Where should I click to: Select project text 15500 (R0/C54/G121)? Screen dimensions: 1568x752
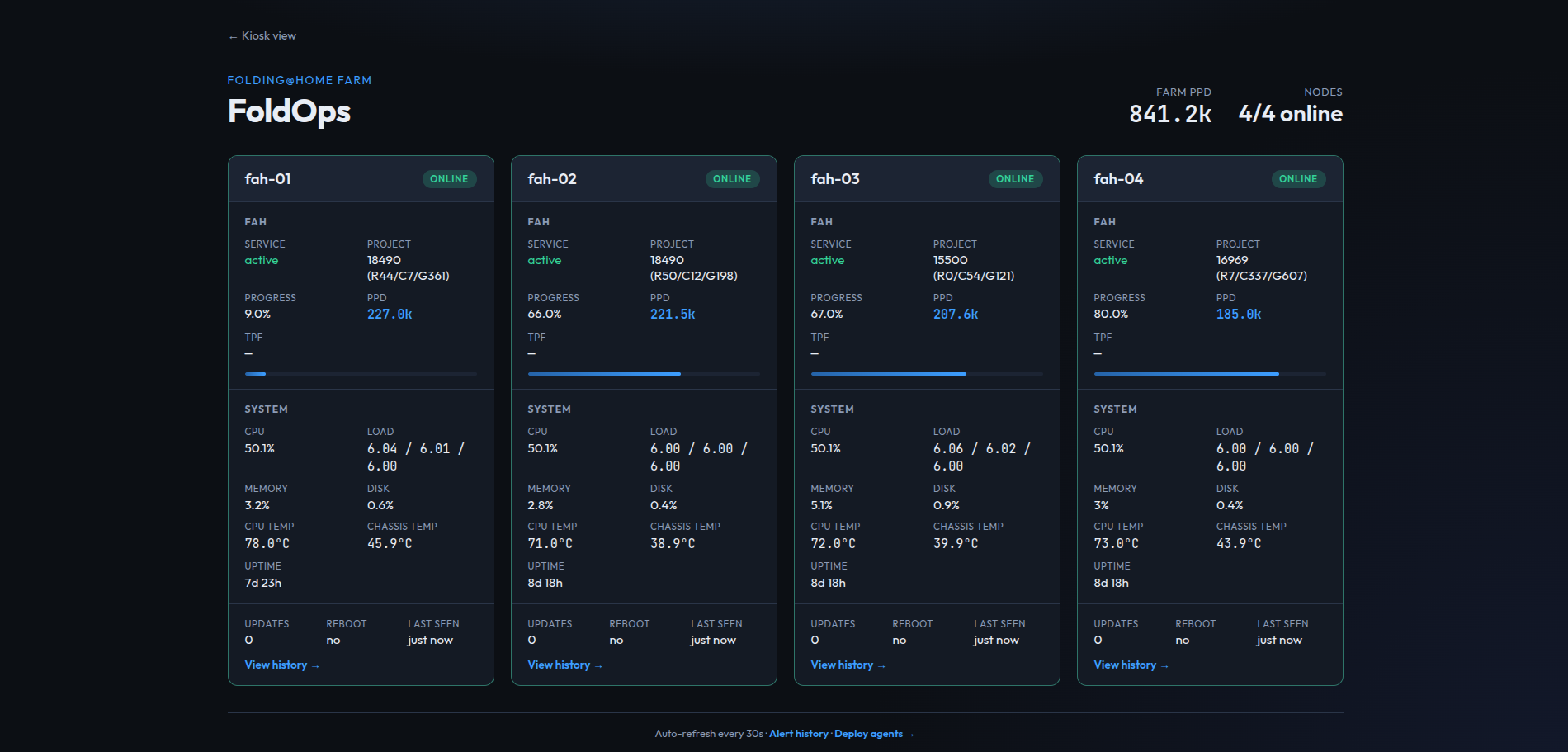click(x=974, y=268)
